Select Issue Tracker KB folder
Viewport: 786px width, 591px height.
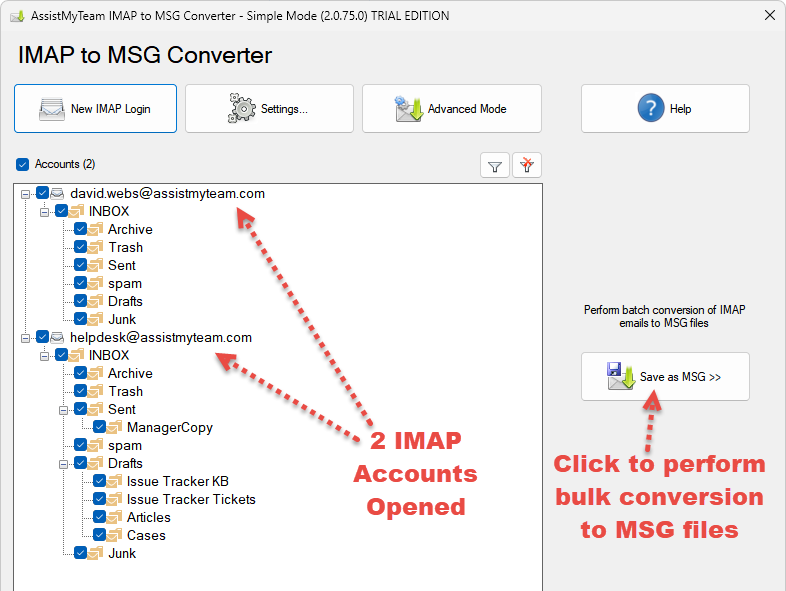point(177,481)
